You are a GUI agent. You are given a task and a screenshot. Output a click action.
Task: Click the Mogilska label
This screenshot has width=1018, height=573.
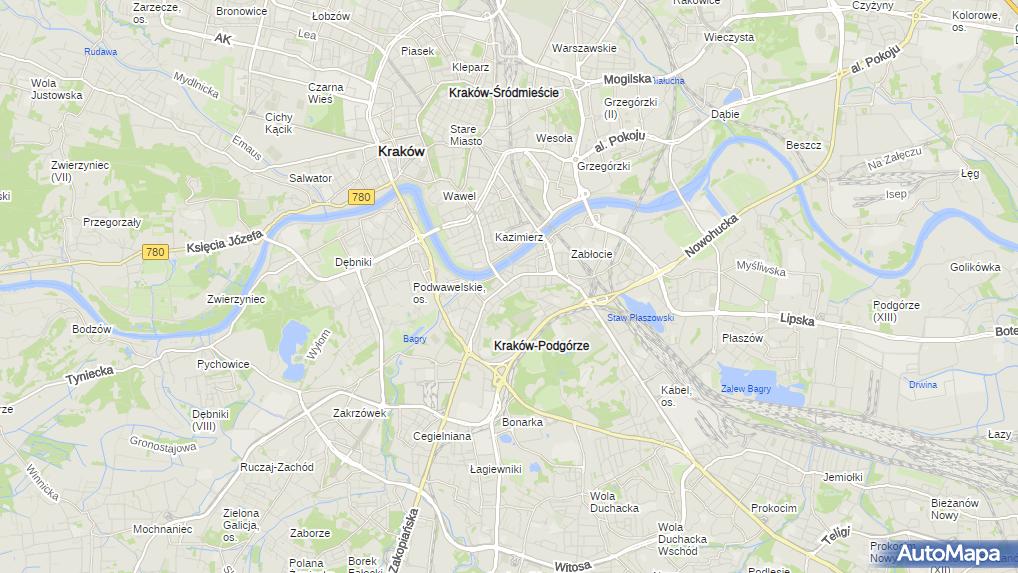click(627, 79)
